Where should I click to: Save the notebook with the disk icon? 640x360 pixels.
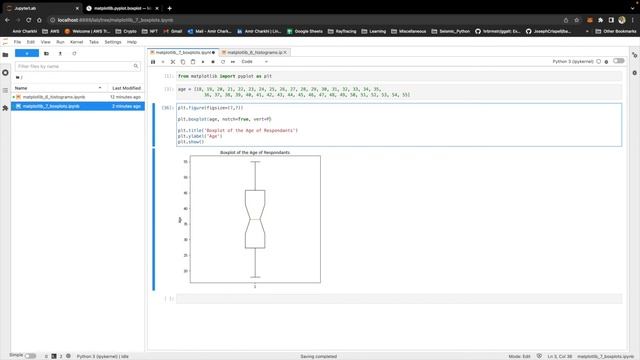click(x=153, y=62)
